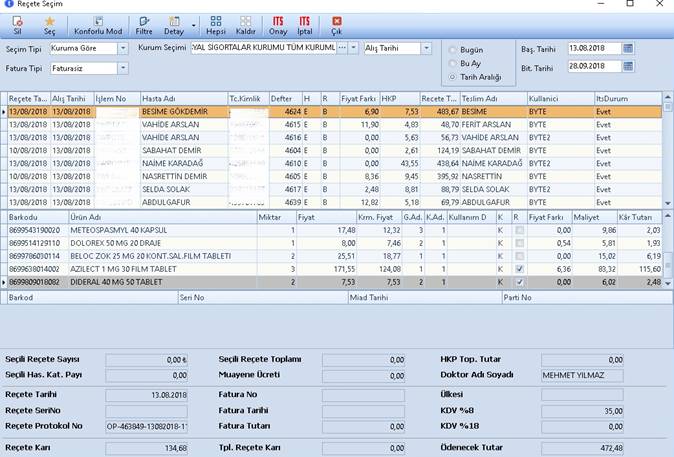Toggle R checkbox for METEOSPASMYL row

[x=519, y=230]
